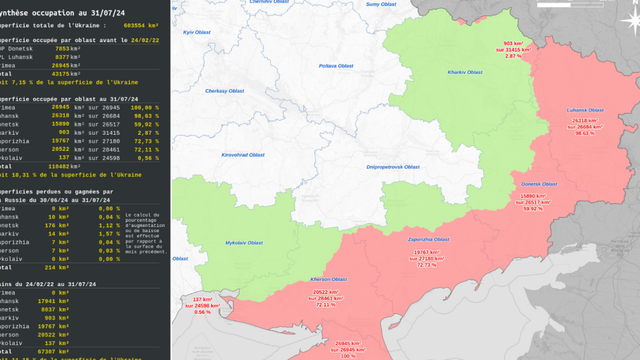Click the map scale bar
Screen dimensions: 640x360
[570, 5]
